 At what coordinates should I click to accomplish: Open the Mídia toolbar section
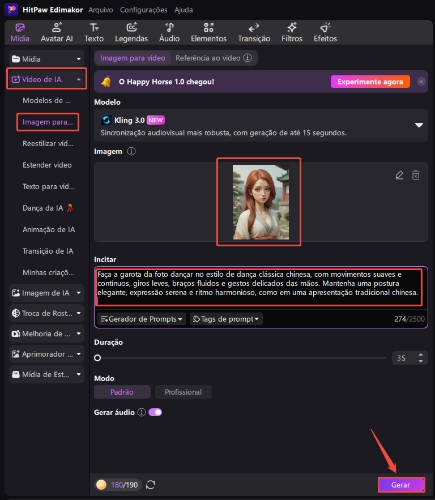[x=20, y=33]
